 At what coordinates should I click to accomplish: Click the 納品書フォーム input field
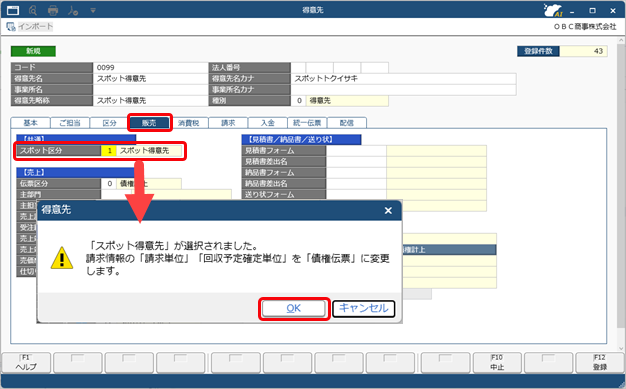[356, 173]
